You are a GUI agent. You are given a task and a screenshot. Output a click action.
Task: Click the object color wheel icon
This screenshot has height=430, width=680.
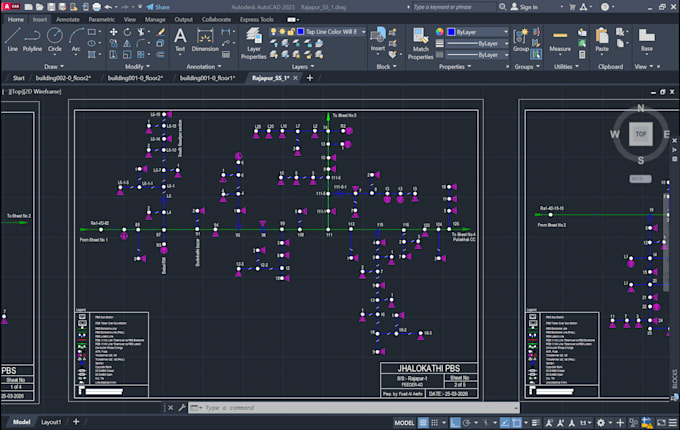[439, 32]
